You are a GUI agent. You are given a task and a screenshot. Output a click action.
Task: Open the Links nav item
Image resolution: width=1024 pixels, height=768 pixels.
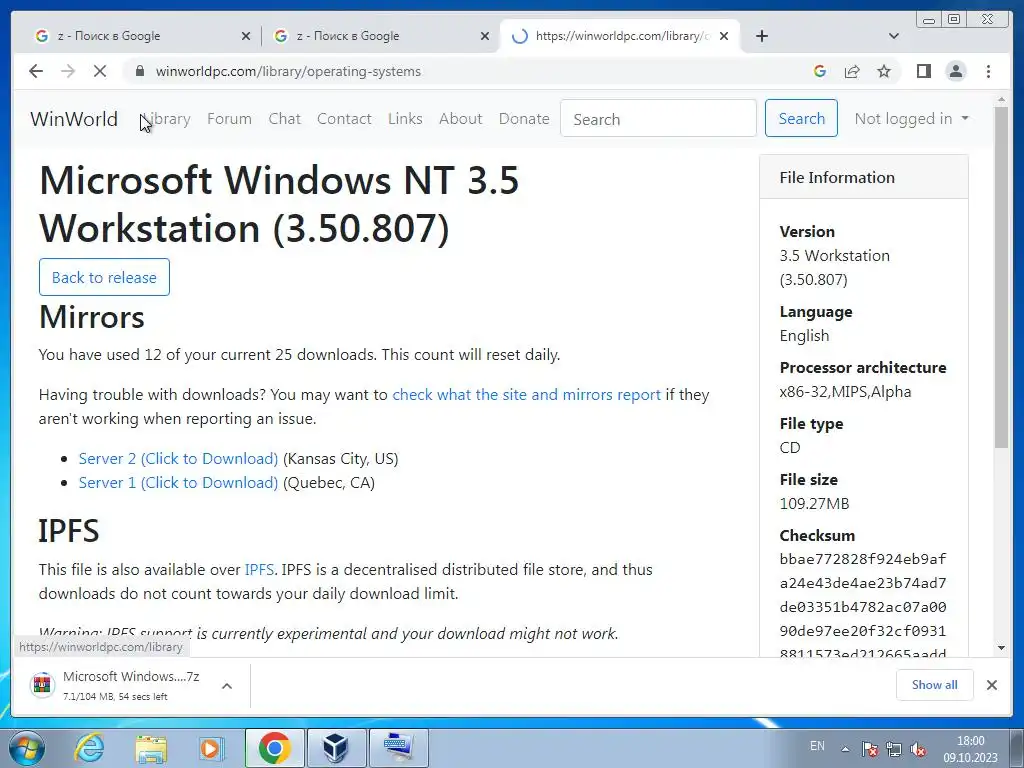405,119
